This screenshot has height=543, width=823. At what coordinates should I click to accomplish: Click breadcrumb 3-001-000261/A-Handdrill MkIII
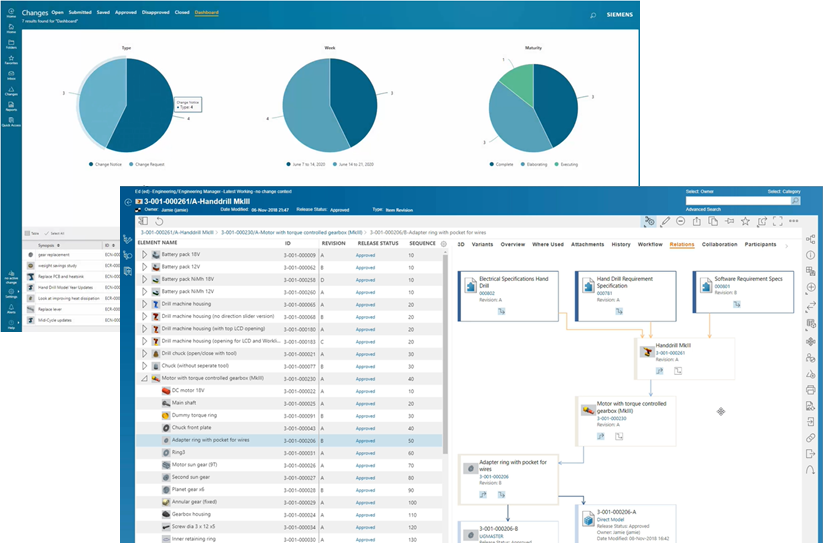pyautogui.click(x=177, y=232)
